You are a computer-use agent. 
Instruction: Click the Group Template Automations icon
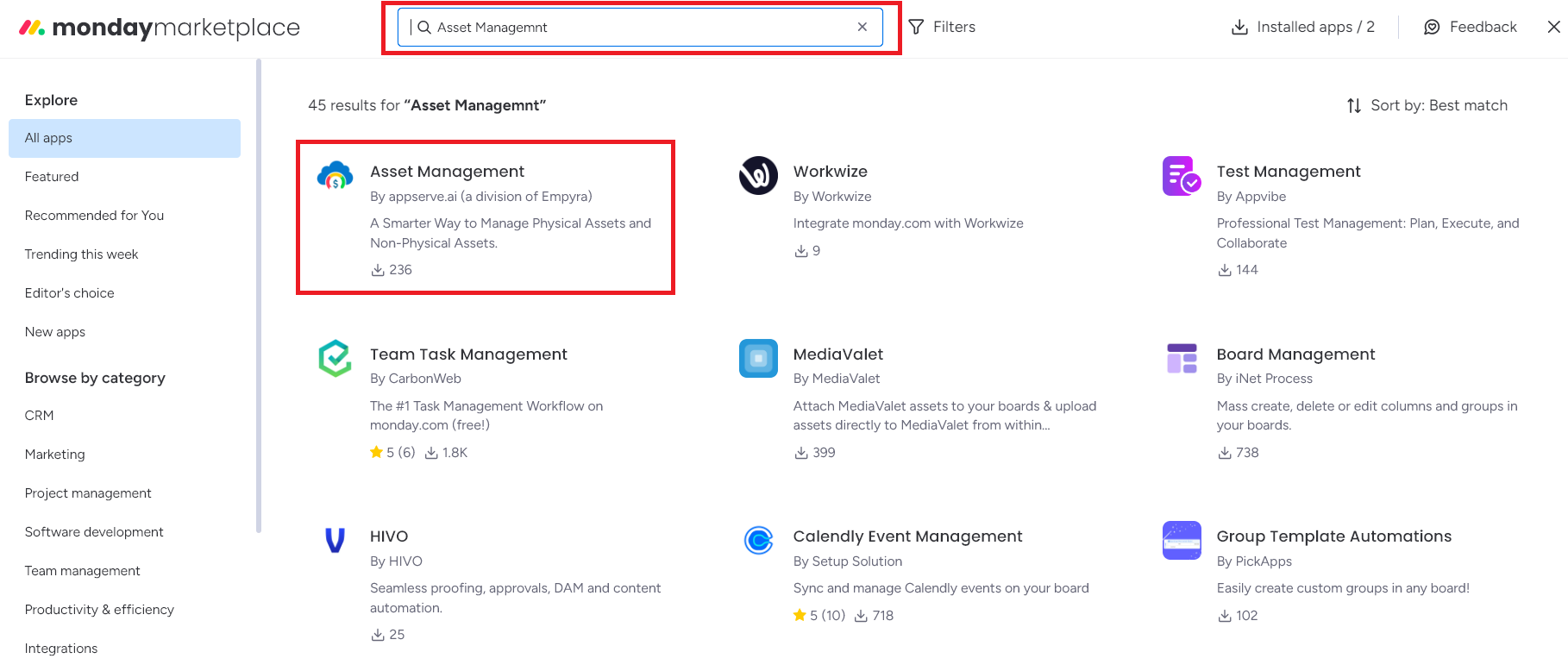coord(1182,540)
